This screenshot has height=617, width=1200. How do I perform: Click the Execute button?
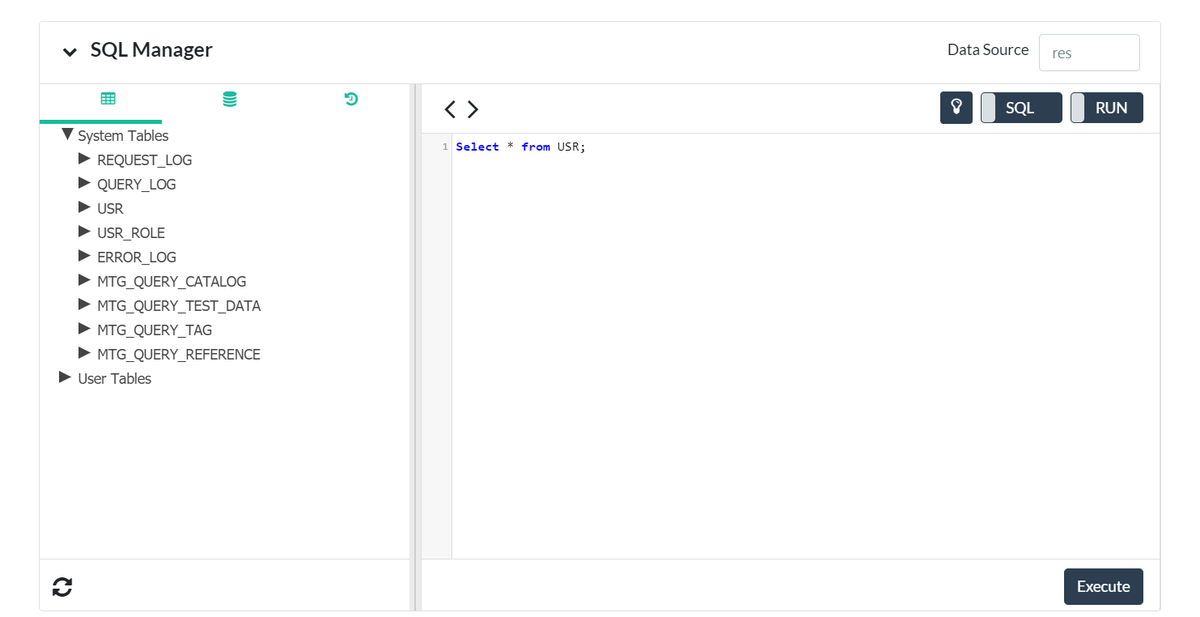1103,587
